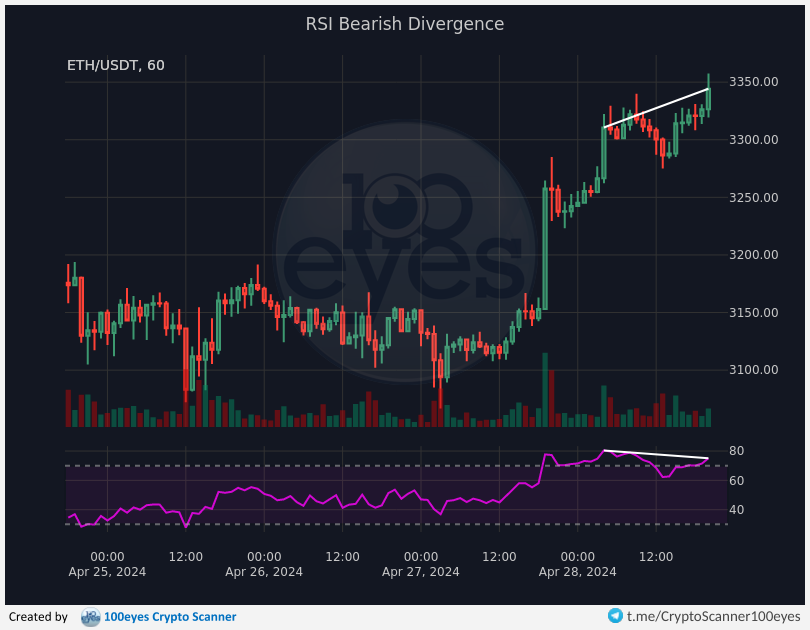Screen dimensions: 810x630
Task: Open the 100eyes Crypto Scanner link
Action: 172,617
